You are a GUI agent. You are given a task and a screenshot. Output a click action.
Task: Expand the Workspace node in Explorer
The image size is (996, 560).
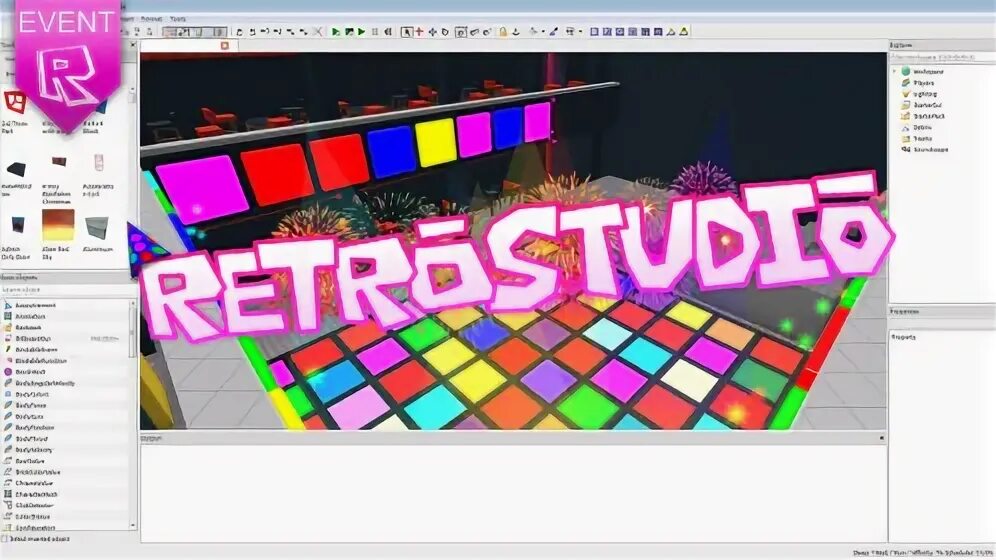895,71
